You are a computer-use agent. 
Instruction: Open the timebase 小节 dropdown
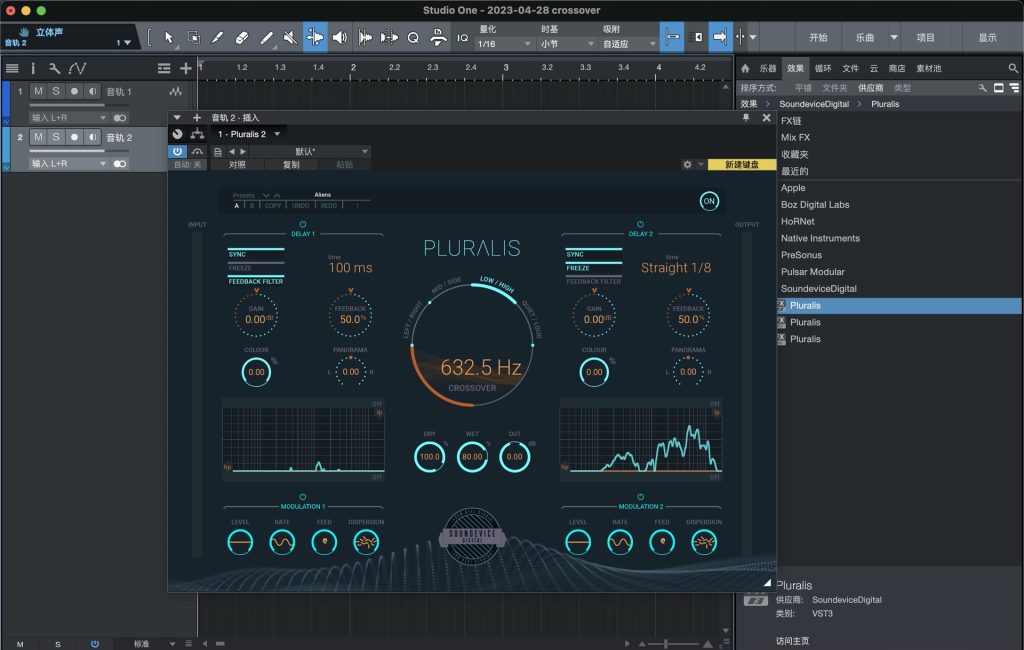point(567,44)
